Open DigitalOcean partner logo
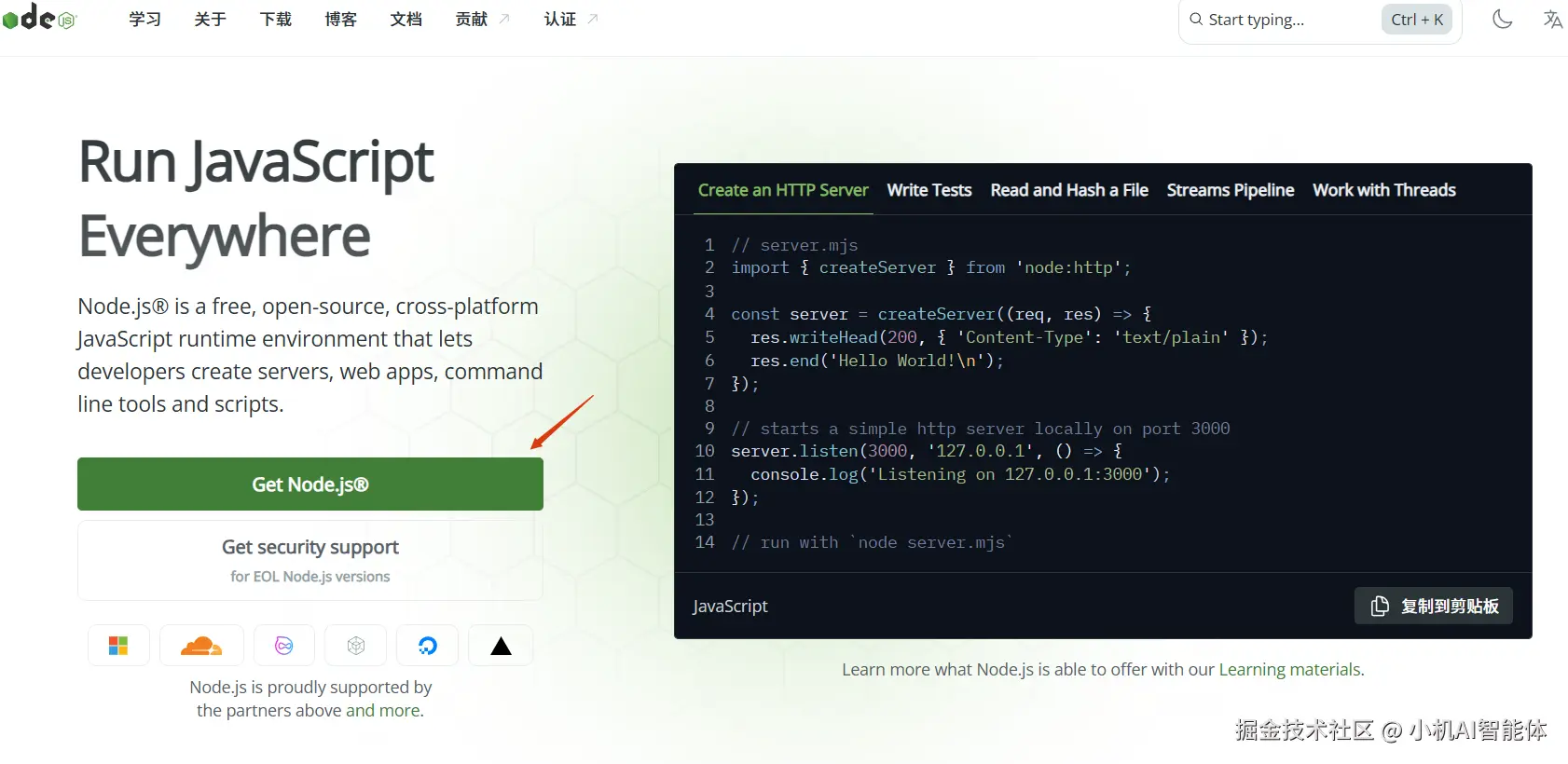Image resolution: width=1568 pixels, height=764 pixels. [428, 646]
